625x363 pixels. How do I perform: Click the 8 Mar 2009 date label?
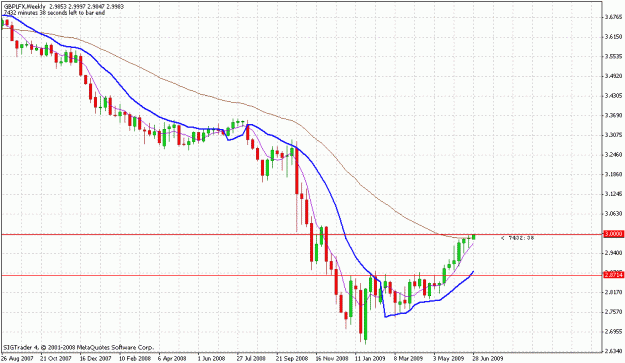click(x=409, y=359)
